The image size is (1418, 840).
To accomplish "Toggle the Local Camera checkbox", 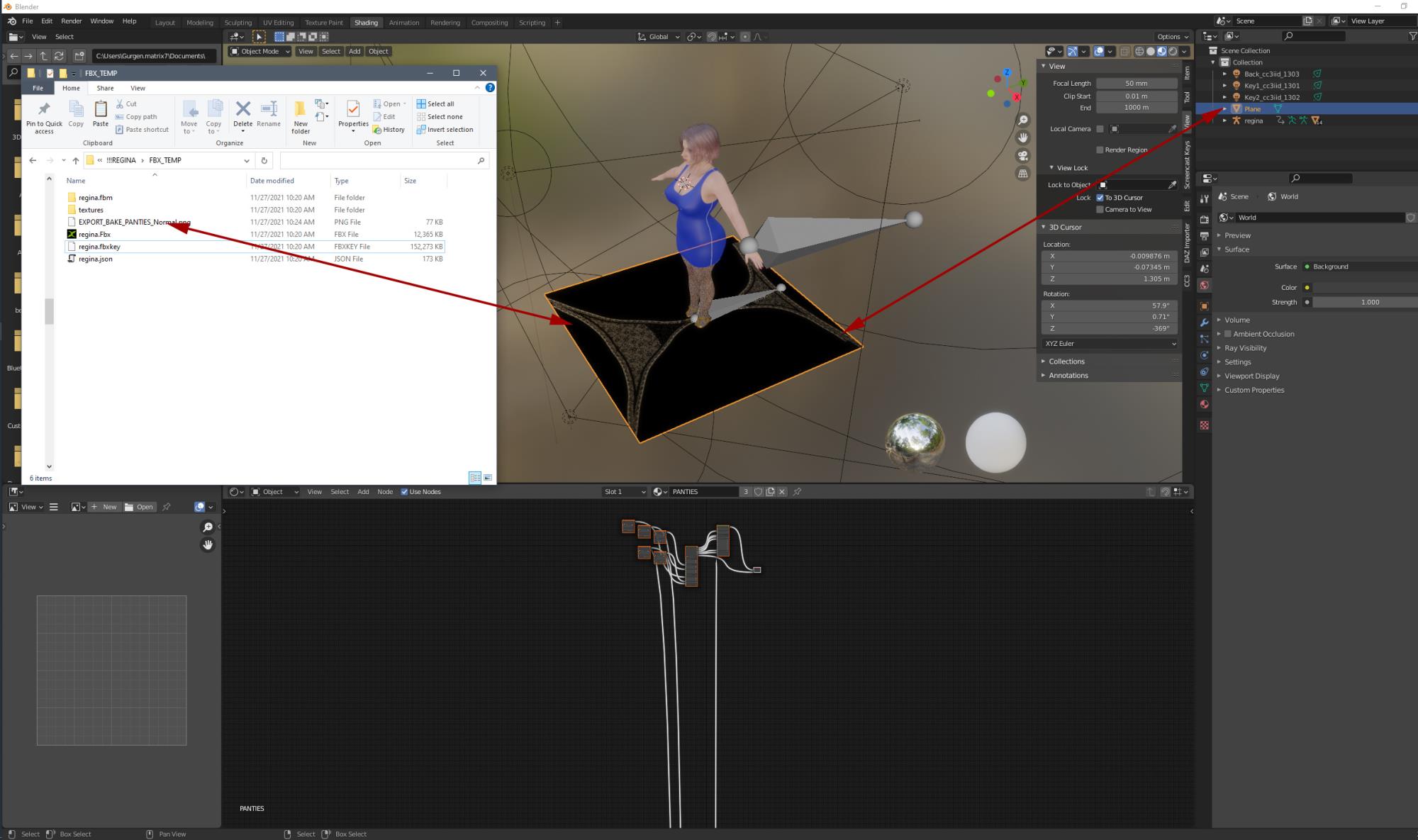I will [1100, 129].
